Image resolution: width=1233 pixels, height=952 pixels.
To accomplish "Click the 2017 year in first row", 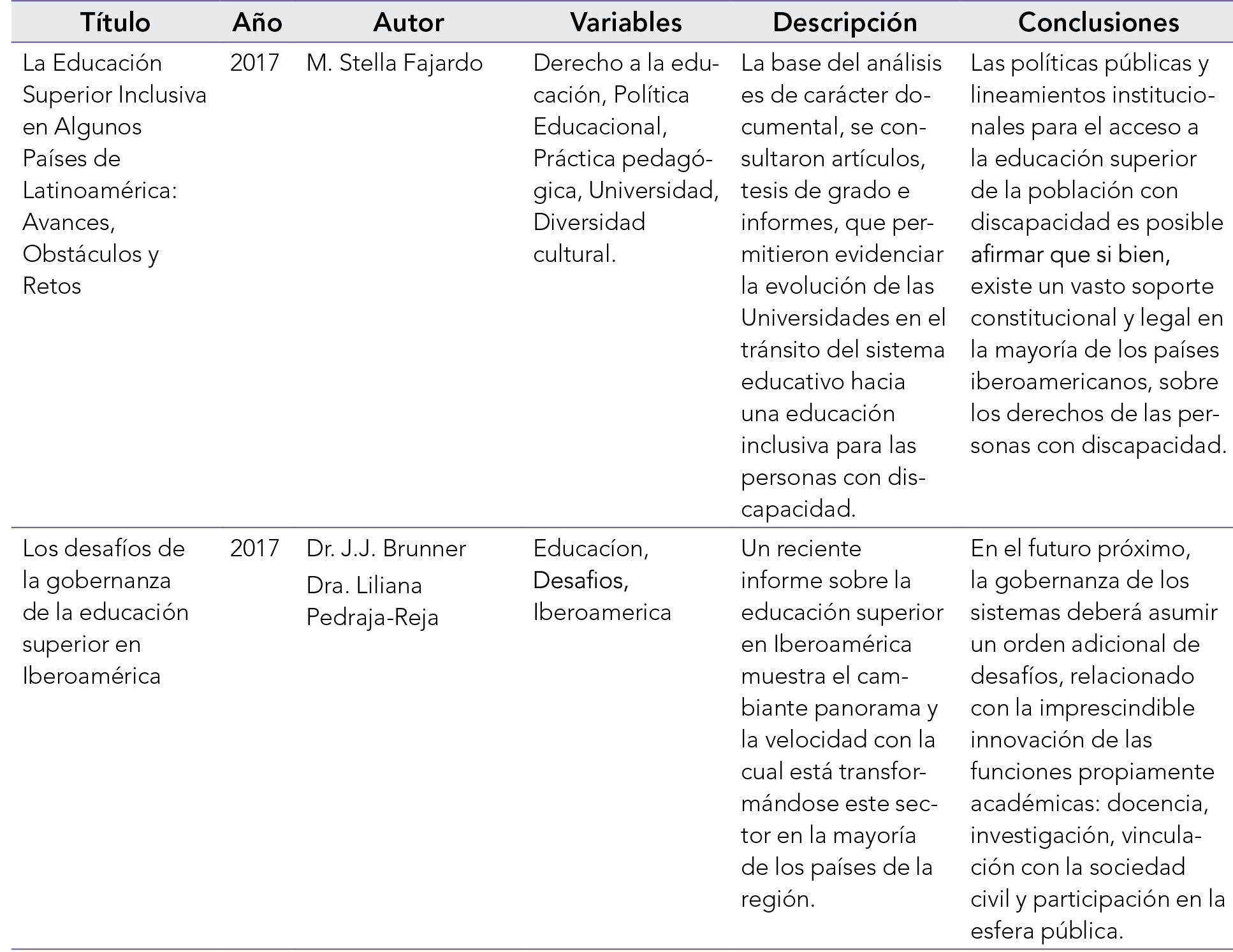I will pyautogui.click(x=254, y=63).
